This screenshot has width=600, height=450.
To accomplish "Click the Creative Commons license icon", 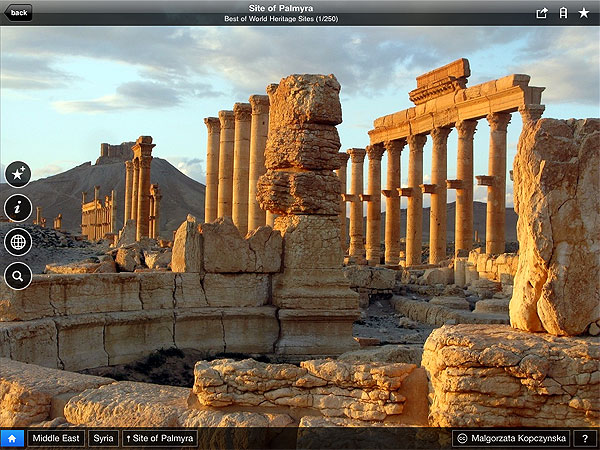I will (461, 438).
